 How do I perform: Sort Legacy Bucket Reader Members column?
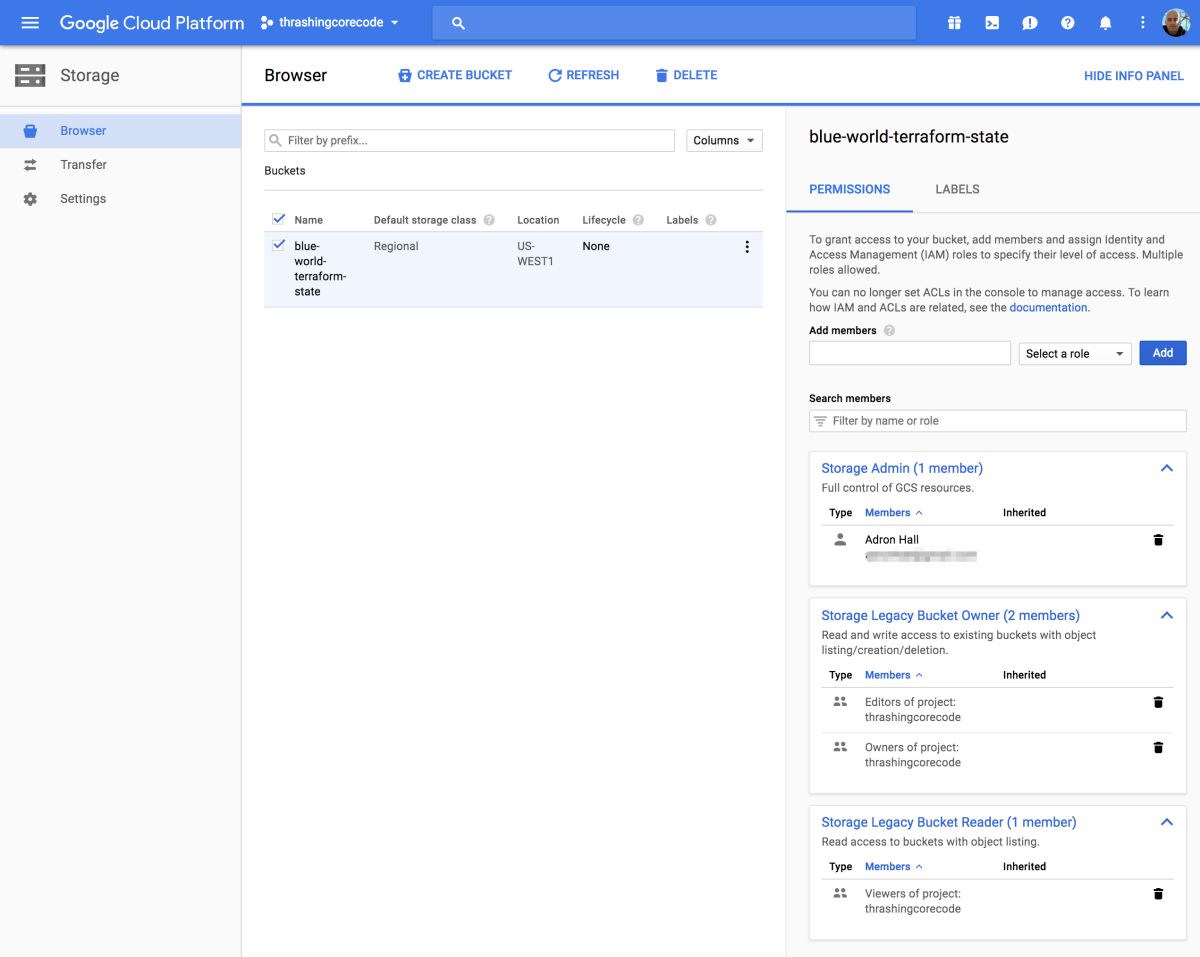coord(893,867)
